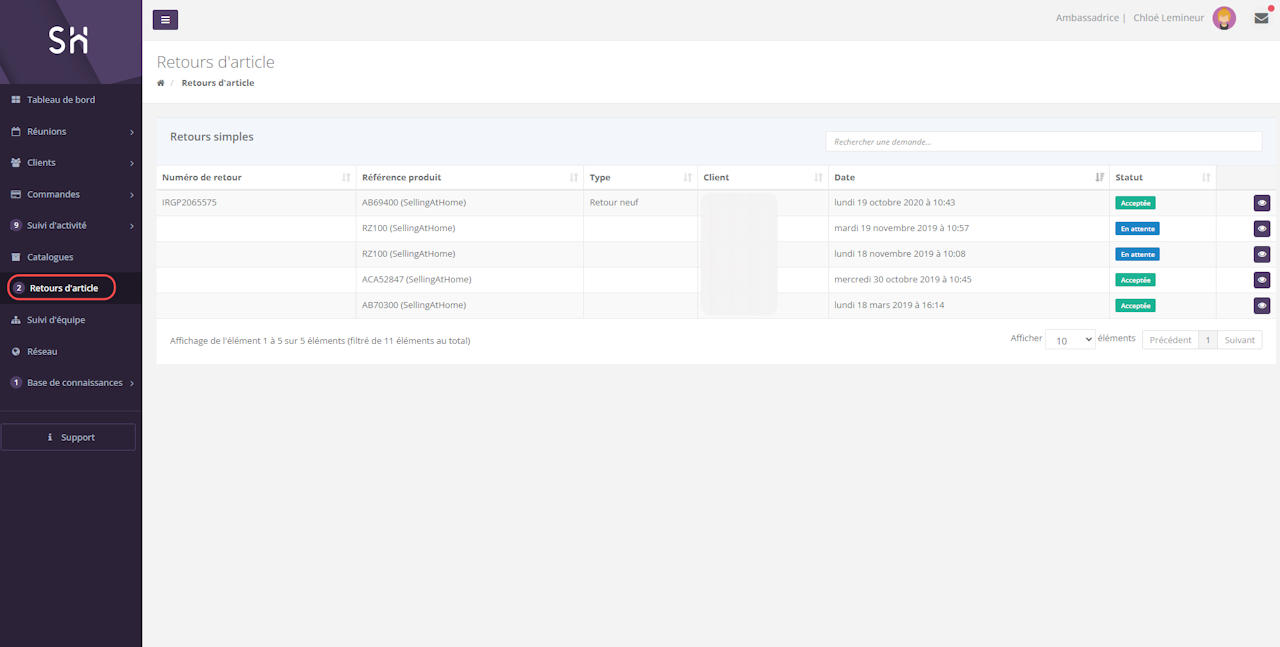
Task: View the ACA52847 return via eye icon
Action: (x=1262, y=280)
